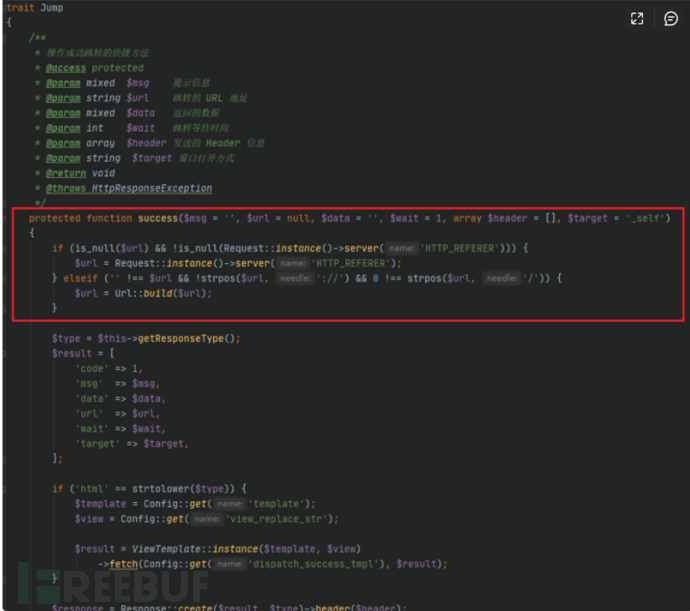Click '$wait = 1' in function signature
Screen dimensions: 690x611
416,218
